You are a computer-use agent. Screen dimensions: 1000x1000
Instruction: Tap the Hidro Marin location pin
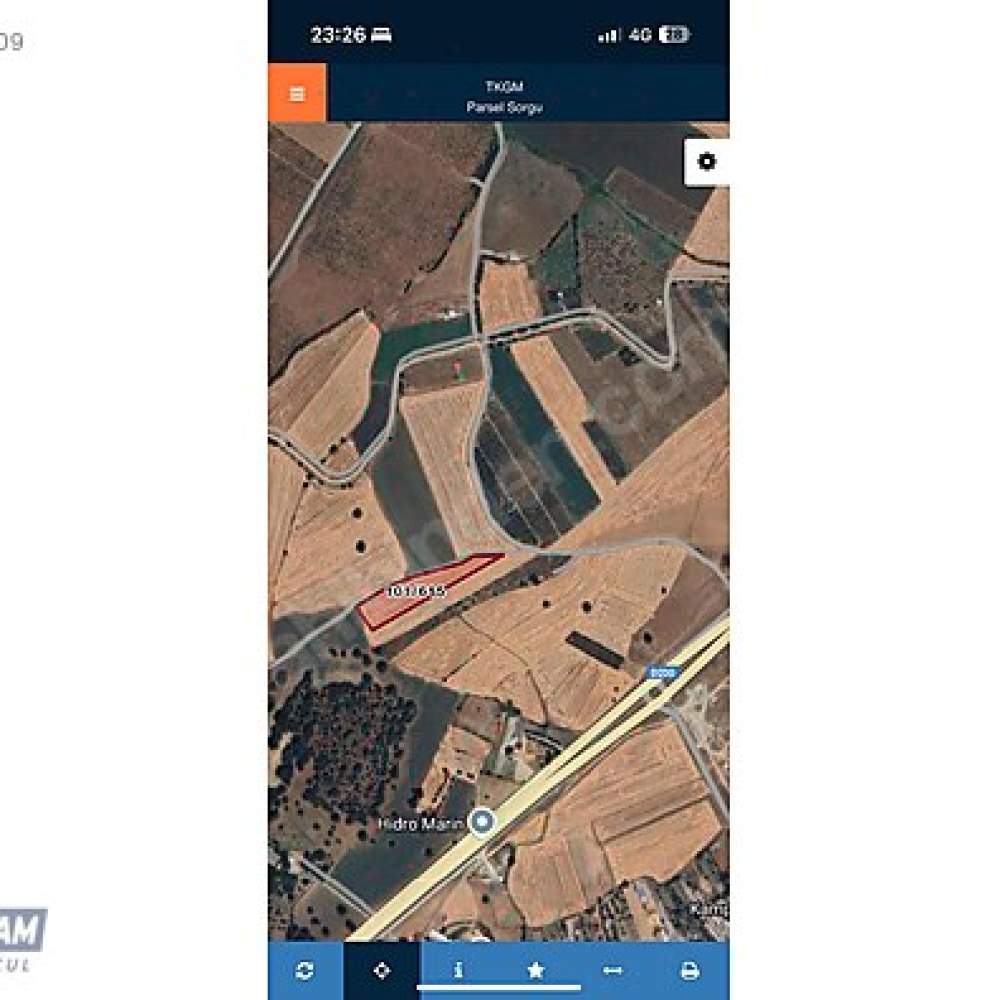(482, 821)
